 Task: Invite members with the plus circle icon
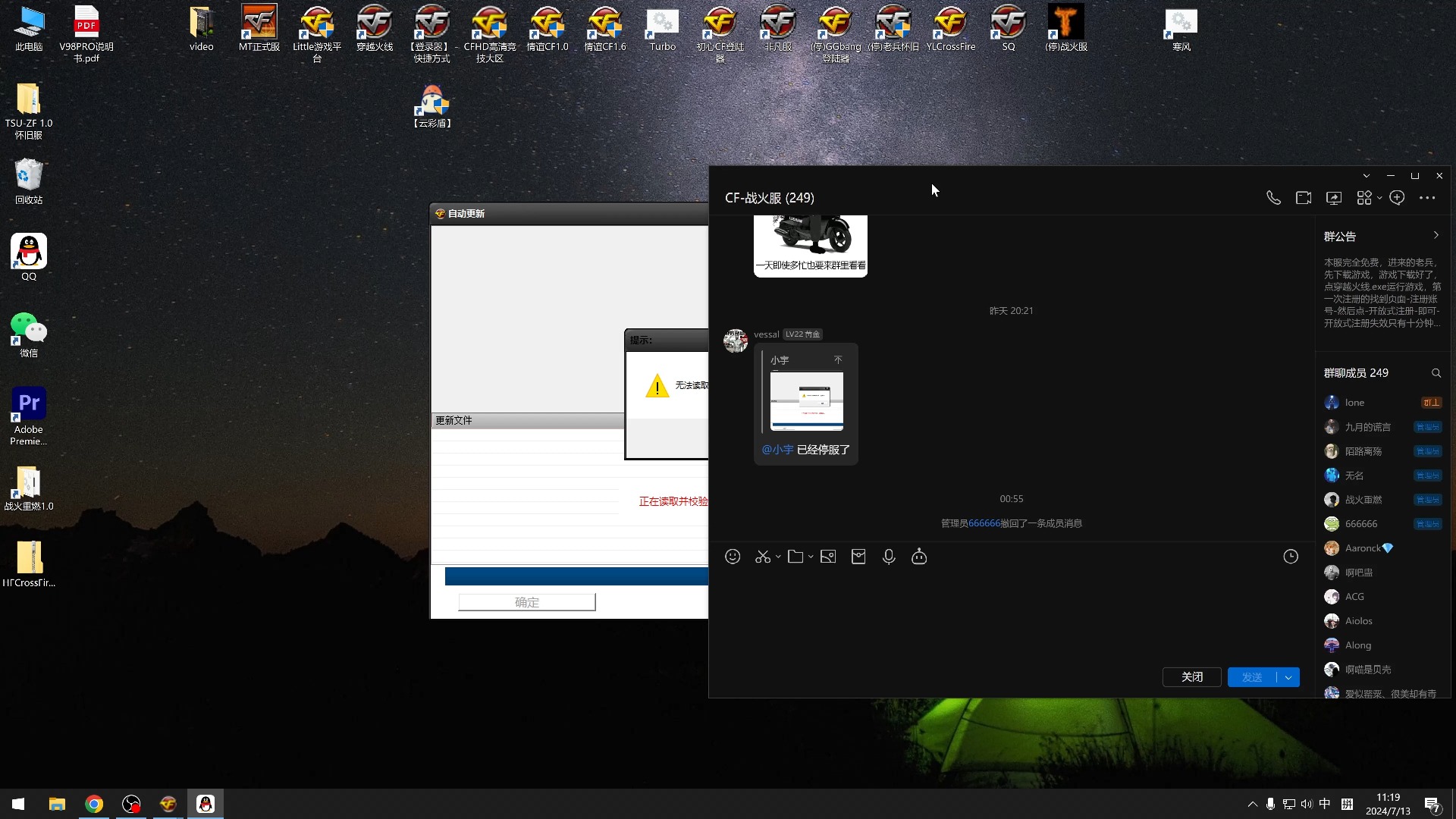tap(1397, 198)
